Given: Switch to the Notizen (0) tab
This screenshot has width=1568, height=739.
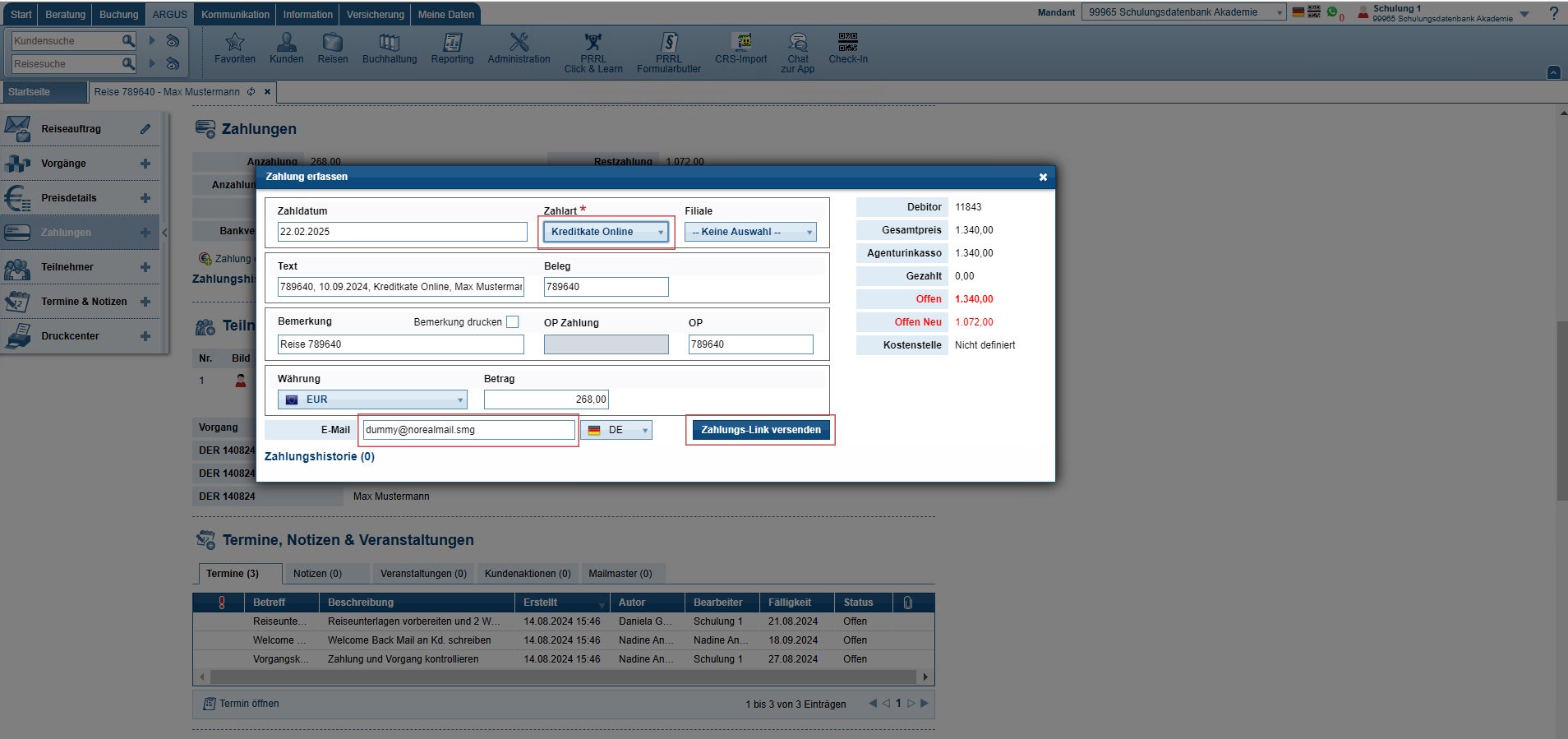Looking at the screenshot, I should [317, 574].
